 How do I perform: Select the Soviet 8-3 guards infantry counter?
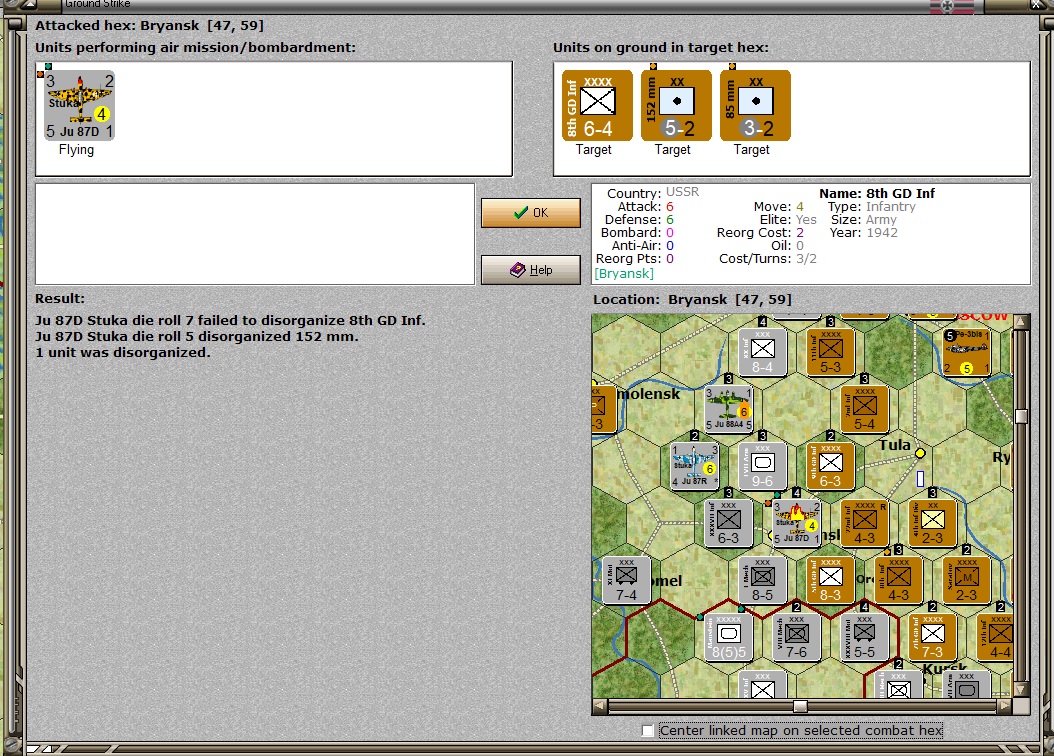click(830, 579)
